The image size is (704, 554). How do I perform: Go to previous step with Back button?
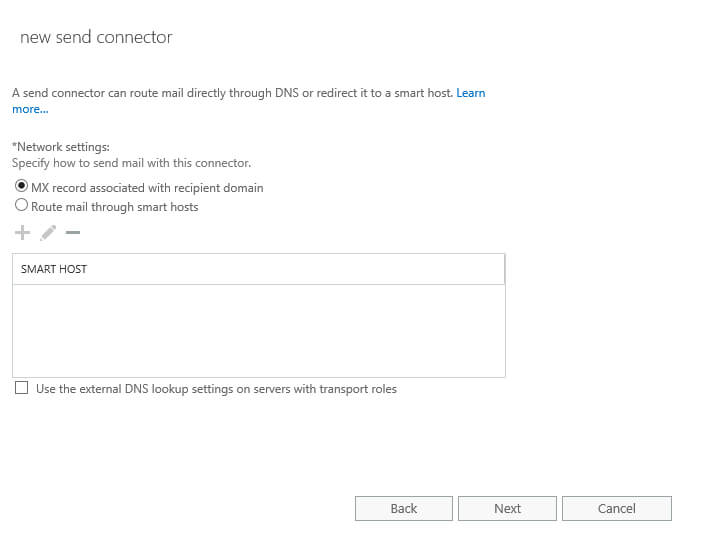pos(404,508)
